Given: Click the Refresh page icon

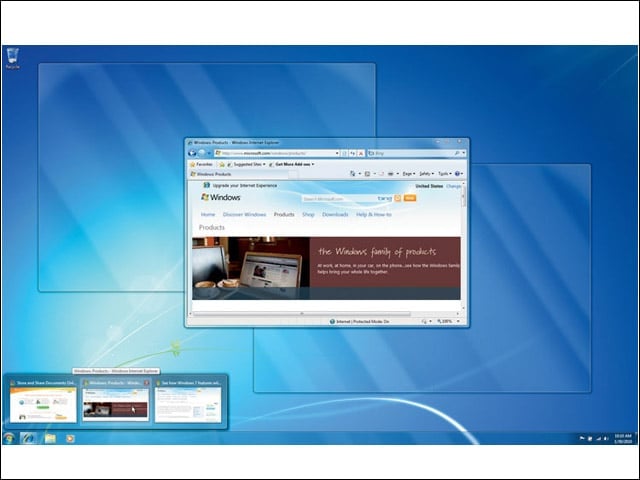Looking at the screenshot, I should pyautogui.click(x=353, y=153).
